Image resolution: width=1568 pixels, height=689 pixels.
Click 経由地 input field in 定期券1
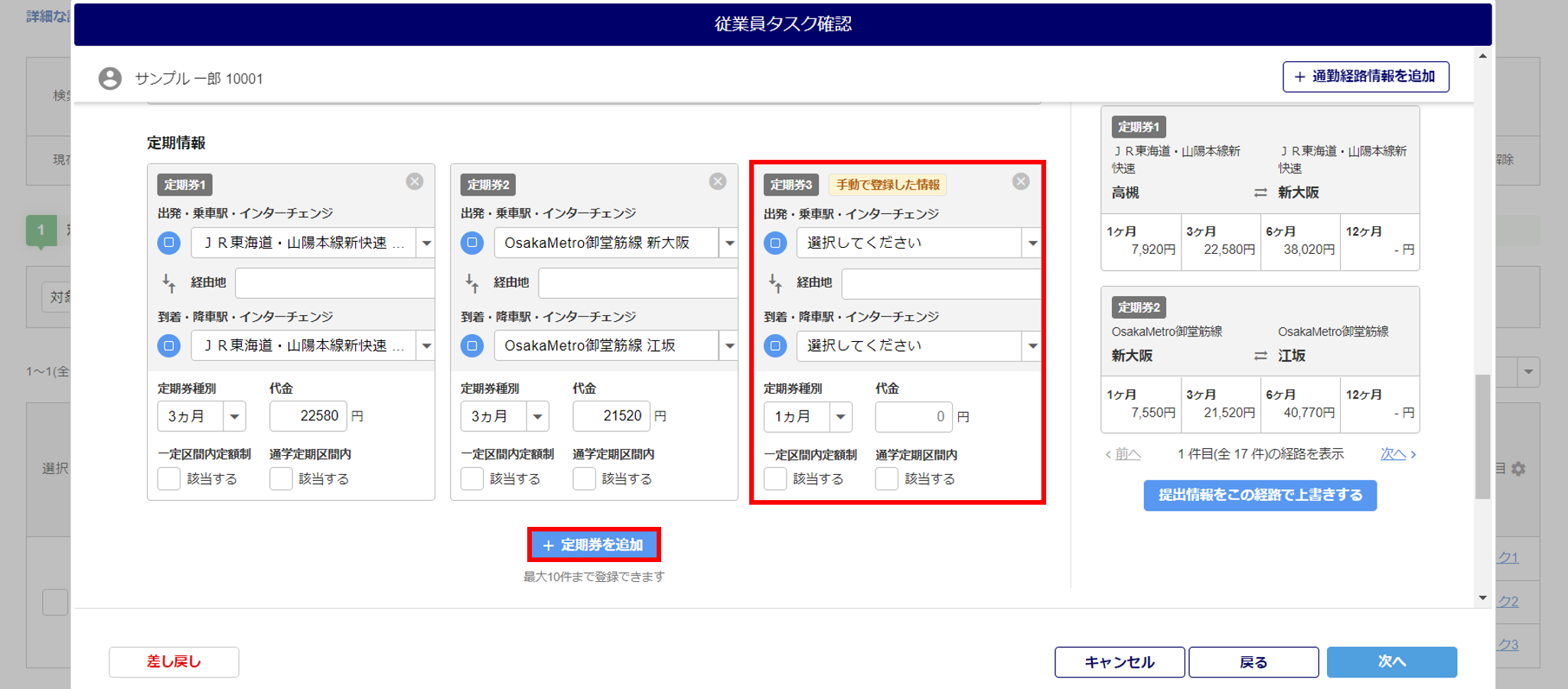click(334, 283)
